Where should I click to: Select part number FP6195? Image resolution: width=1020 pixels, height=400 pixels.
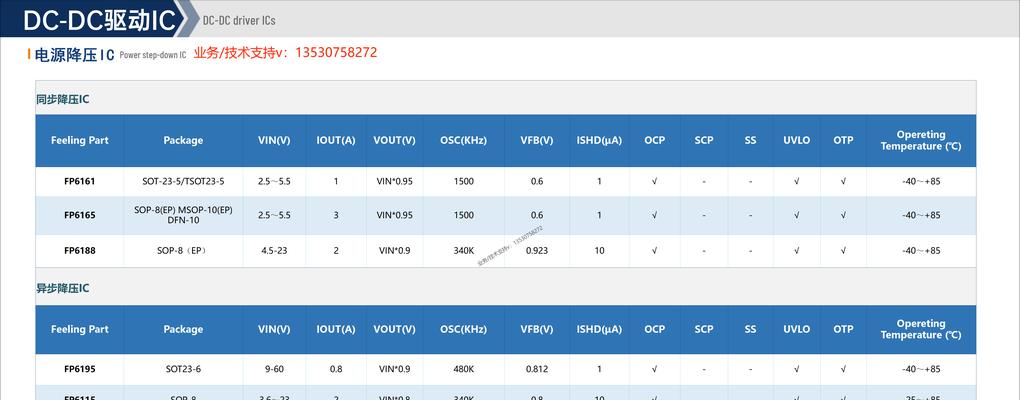(79, 369)
